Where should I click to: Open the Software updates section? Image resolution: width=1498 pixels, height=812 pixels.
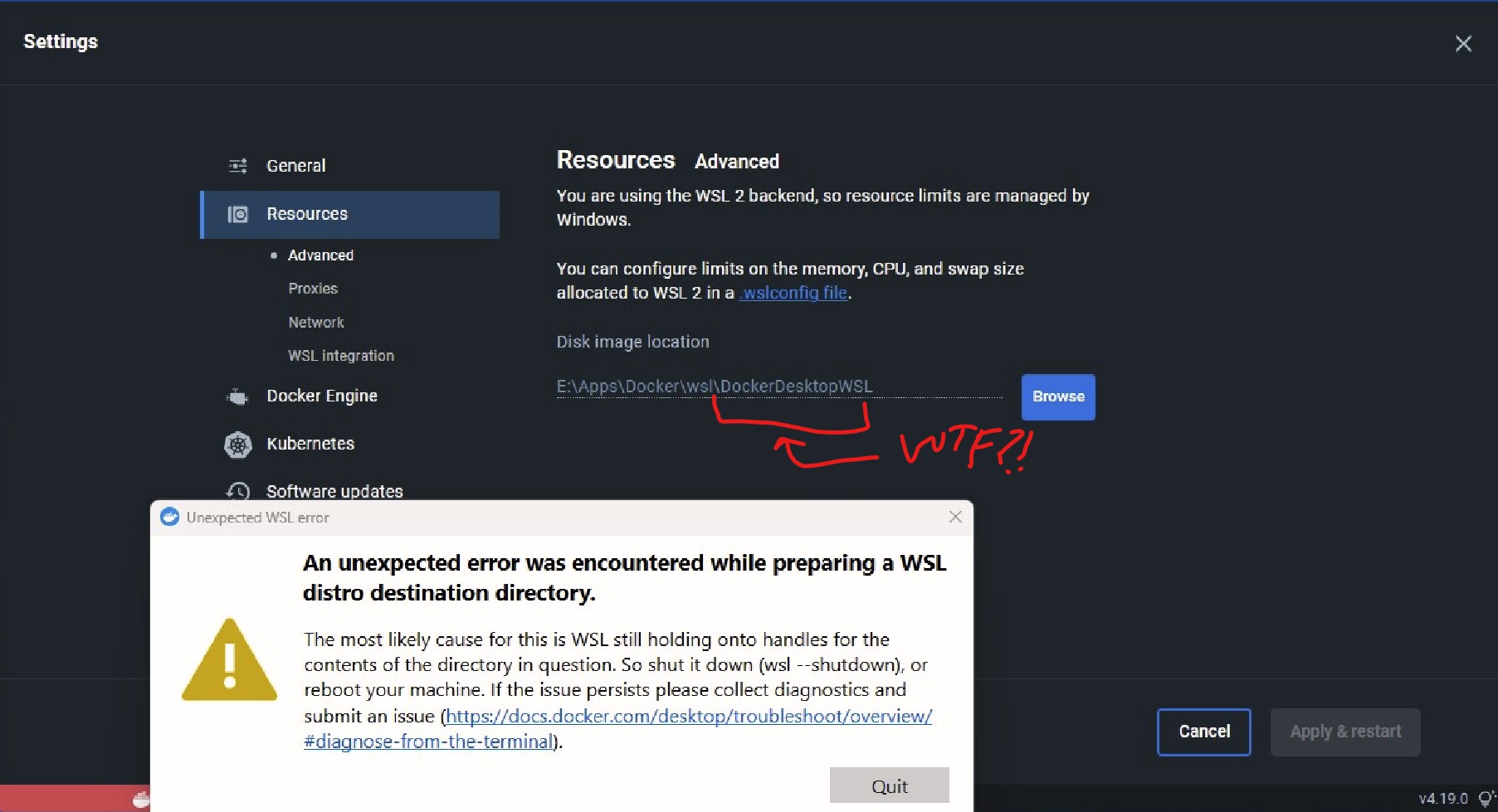[334, 491]
